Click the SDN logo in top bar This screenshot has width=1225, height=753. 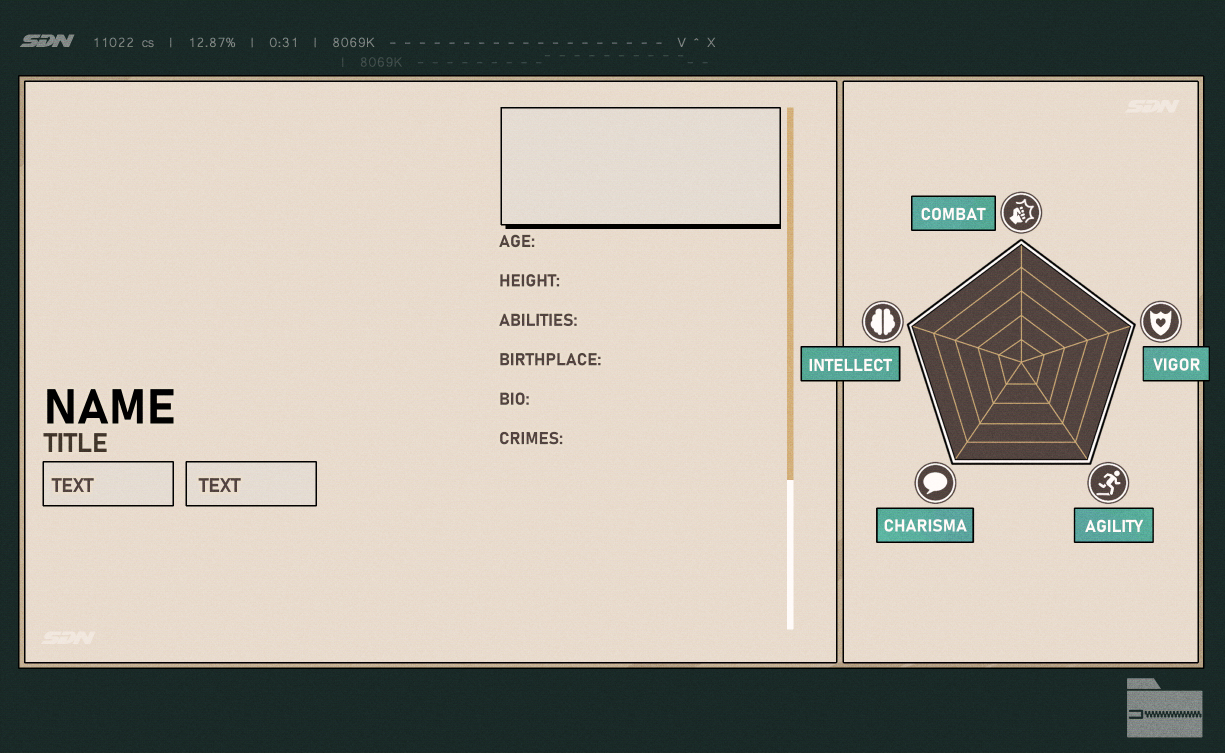47,42
